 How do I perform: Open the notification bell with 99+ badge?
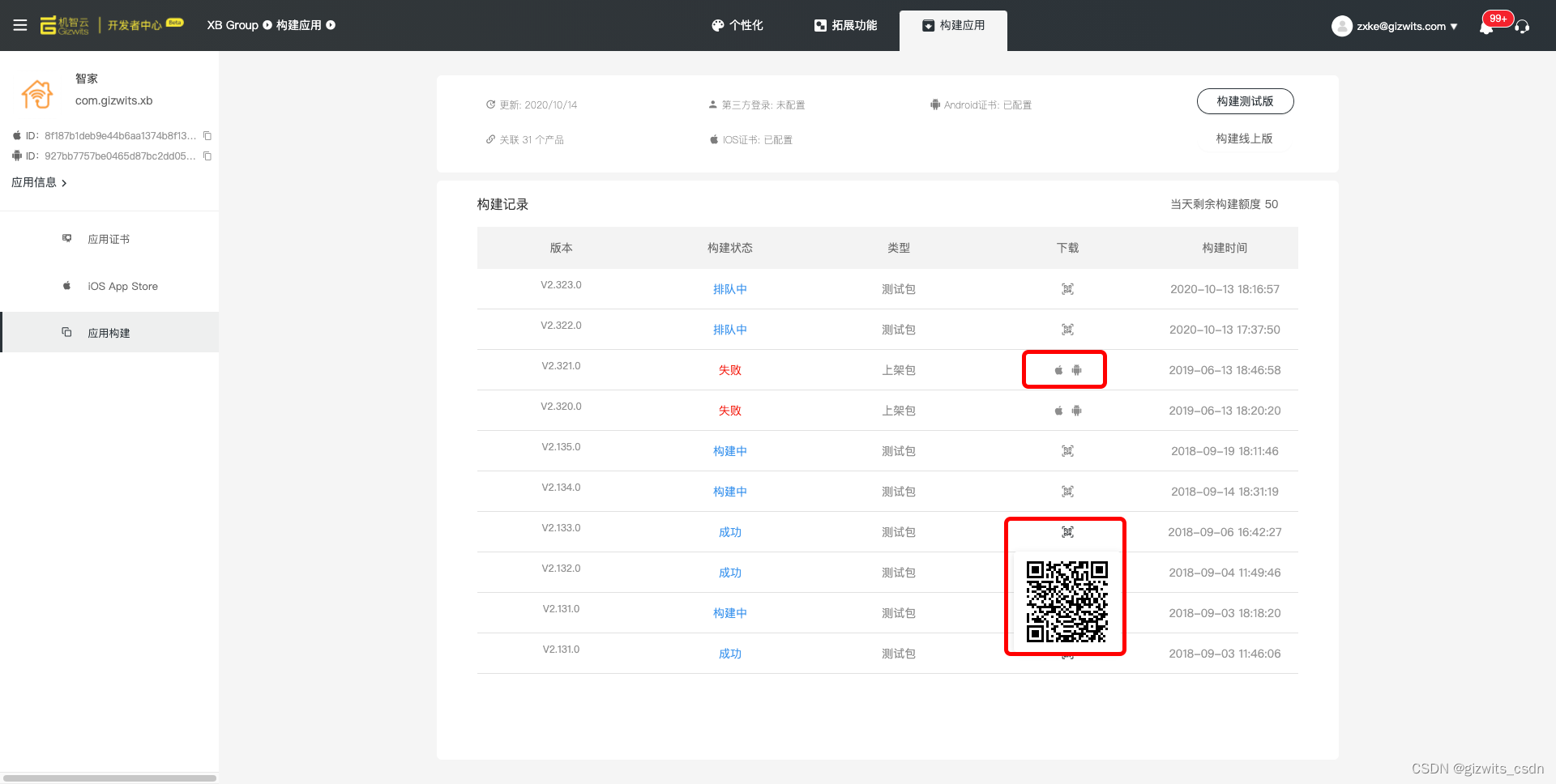tap(1486, 27)
